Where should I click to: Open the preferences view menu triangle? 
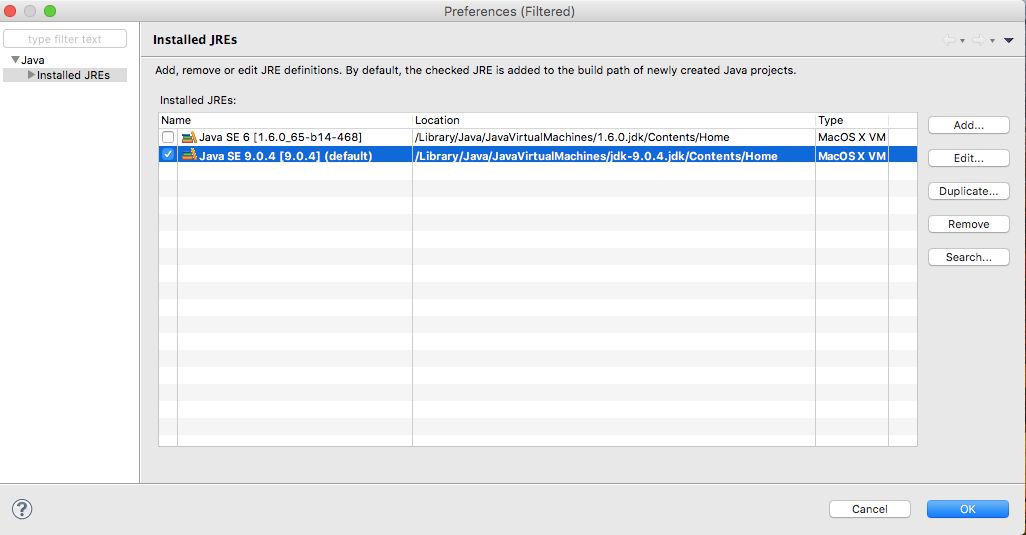[1008, 41]
